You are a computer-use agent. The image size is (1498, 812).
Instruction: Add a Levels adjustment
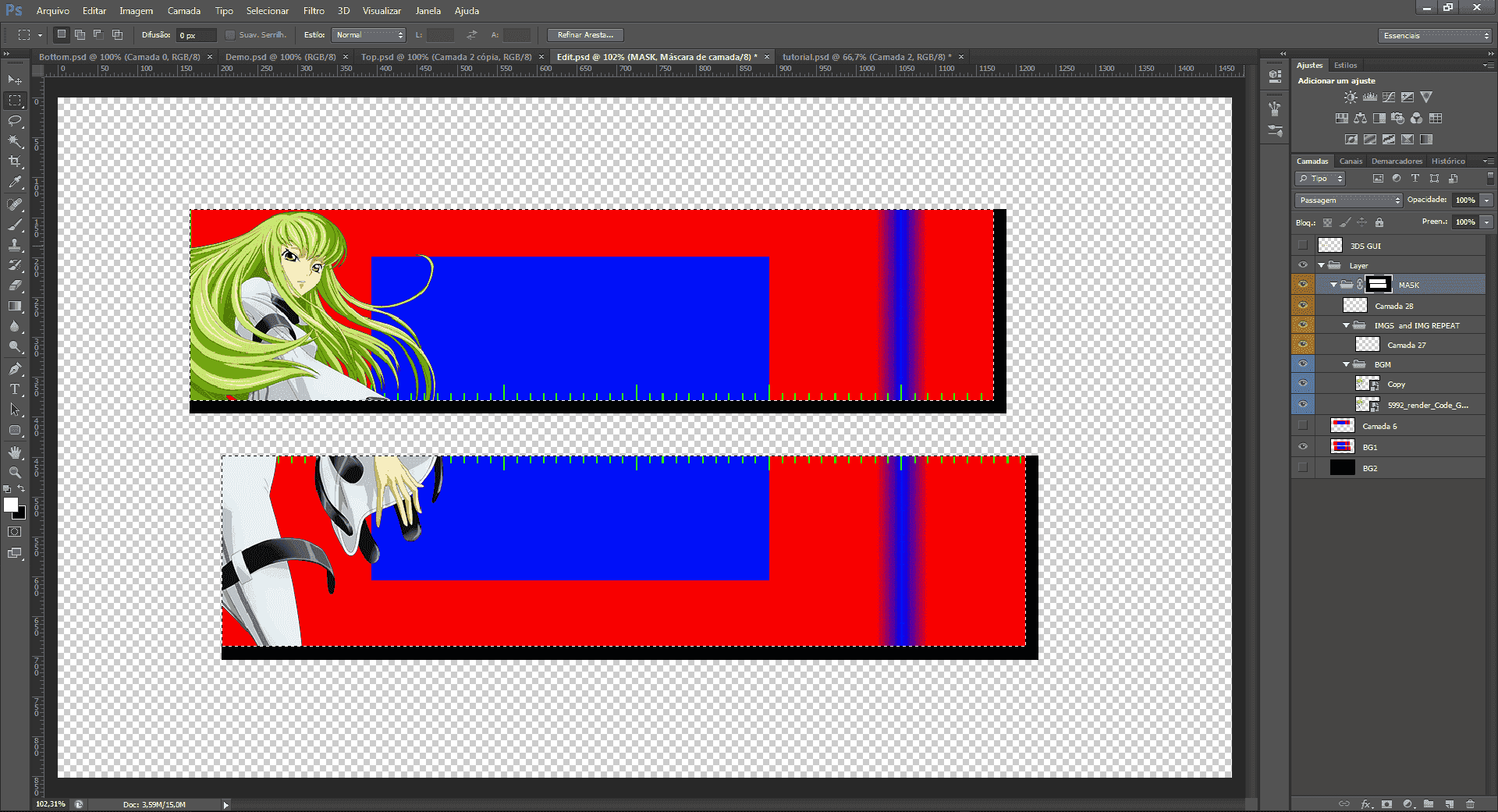pyautogui.click(x=1369, y=98)
